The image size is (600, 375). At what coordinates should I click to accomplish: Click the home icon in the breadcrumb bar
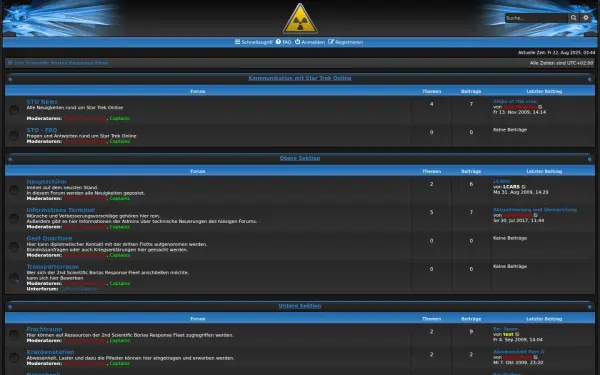(x=10, y=63)
